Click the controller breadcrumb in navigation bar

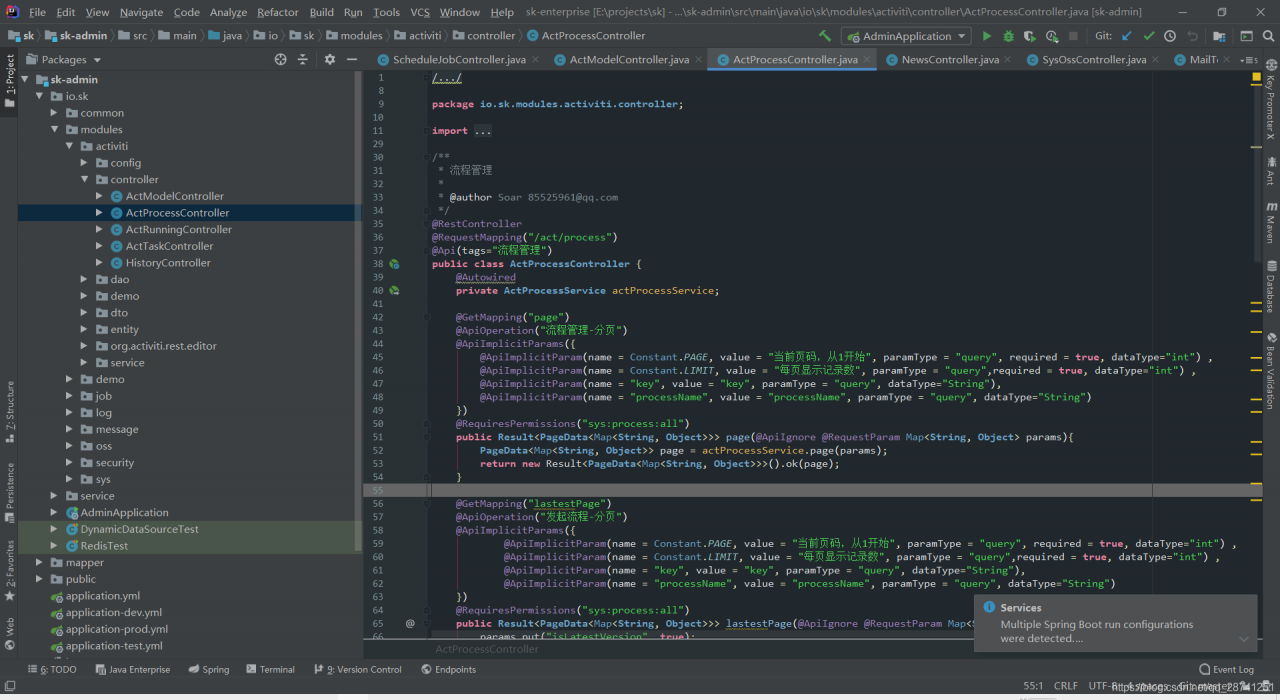click(484, 36)
